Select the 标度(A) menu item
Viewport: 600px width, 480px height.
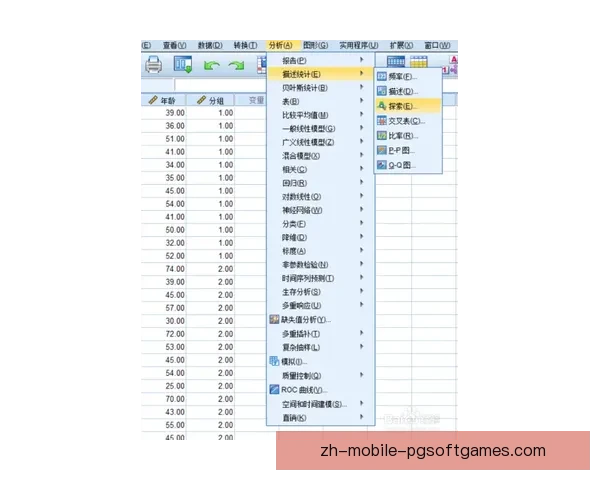tap(320, 251)
